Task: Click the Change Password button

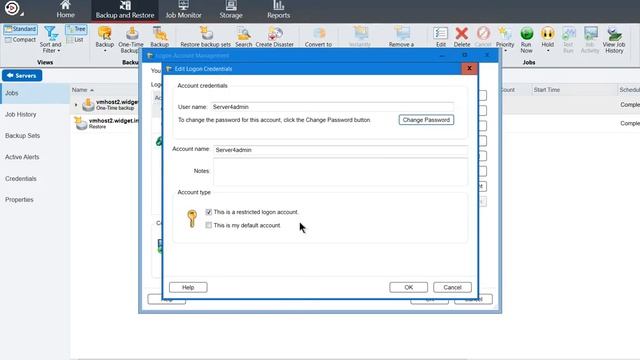Action: 426,120
